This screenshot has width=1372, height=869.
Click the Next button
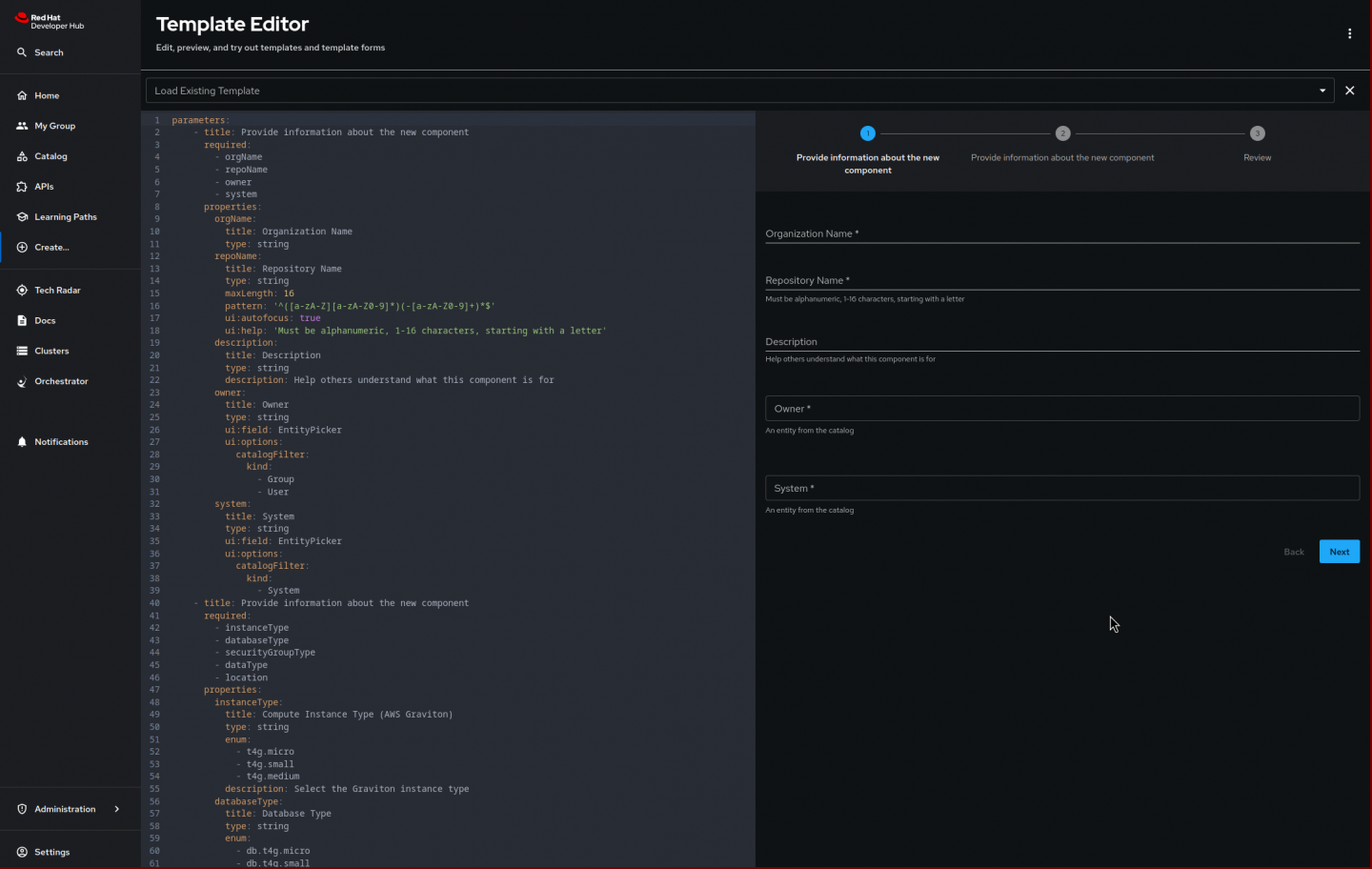(x=1339, y=552)
